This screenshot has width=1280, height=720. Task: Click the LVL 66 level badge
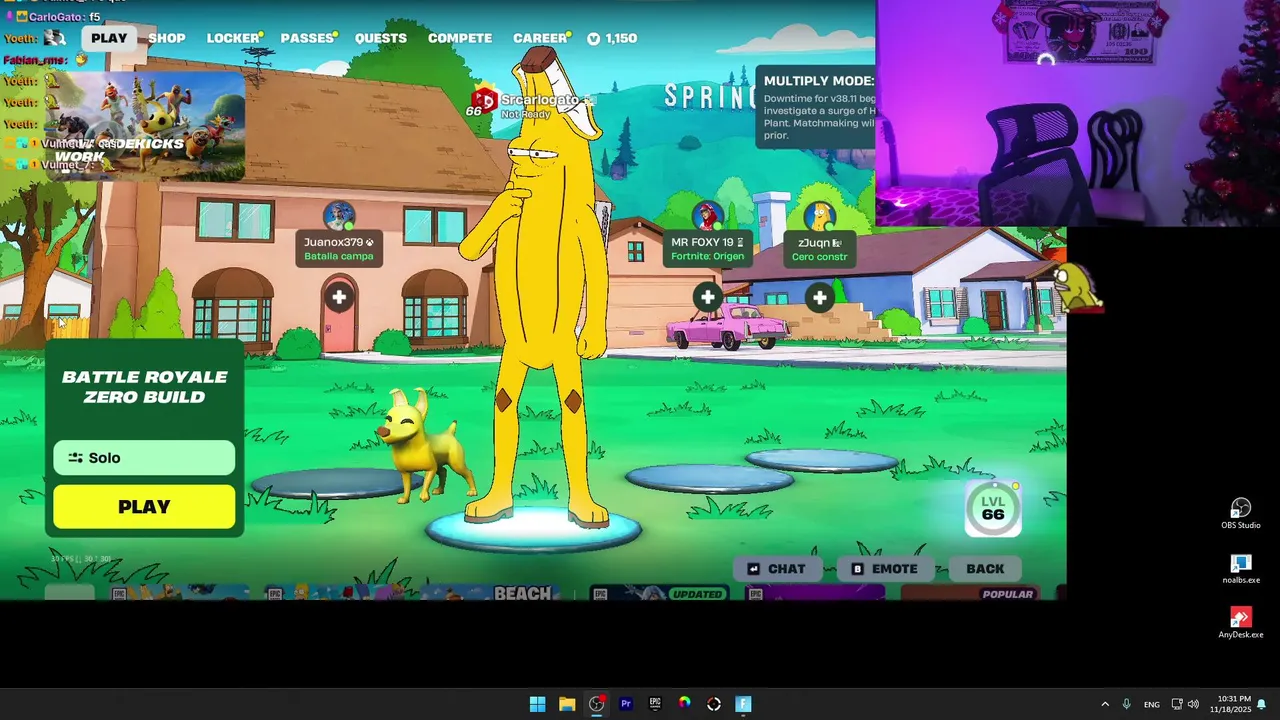coord(993,508)
